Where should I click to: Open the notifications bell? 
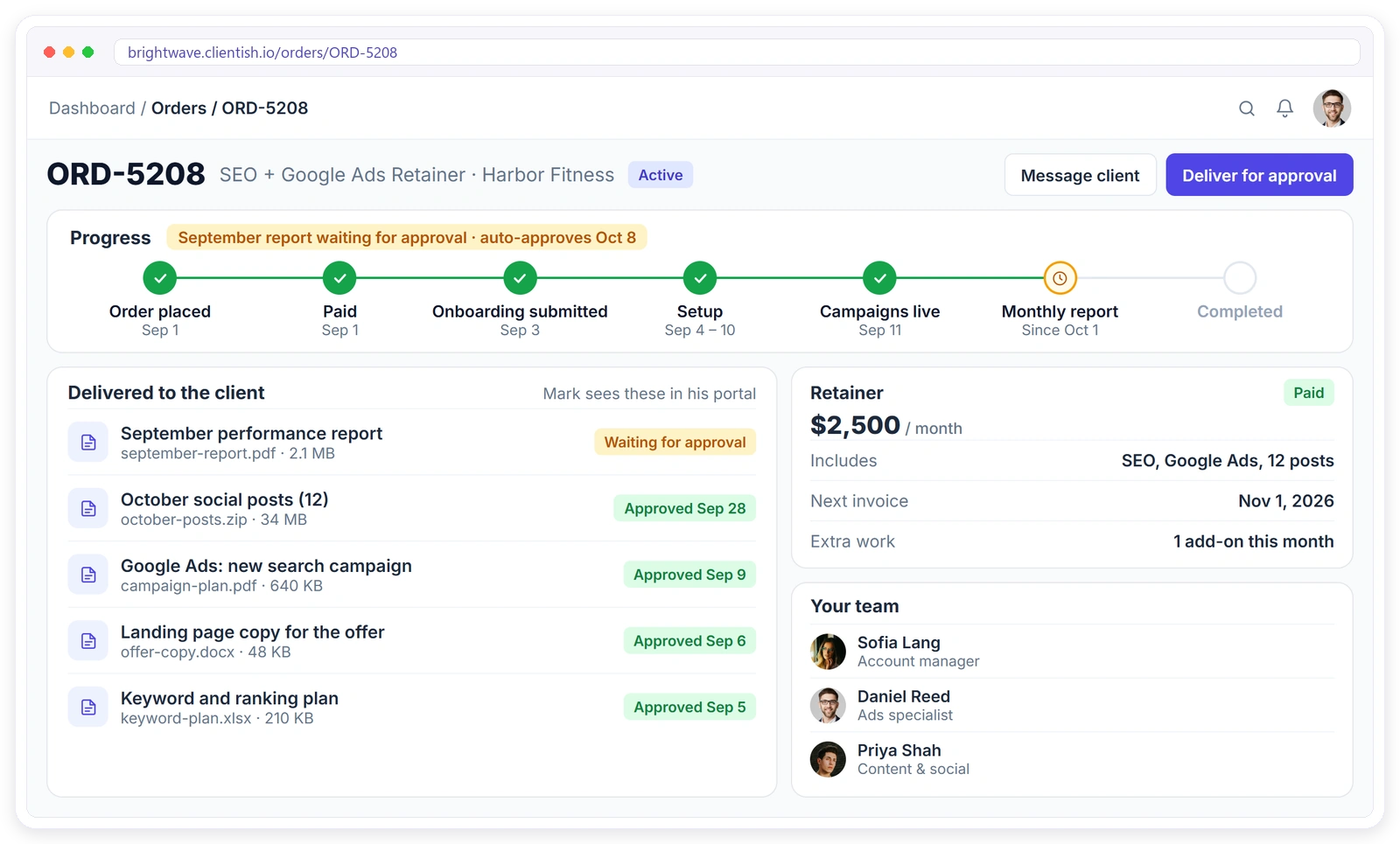point(1284,108)
